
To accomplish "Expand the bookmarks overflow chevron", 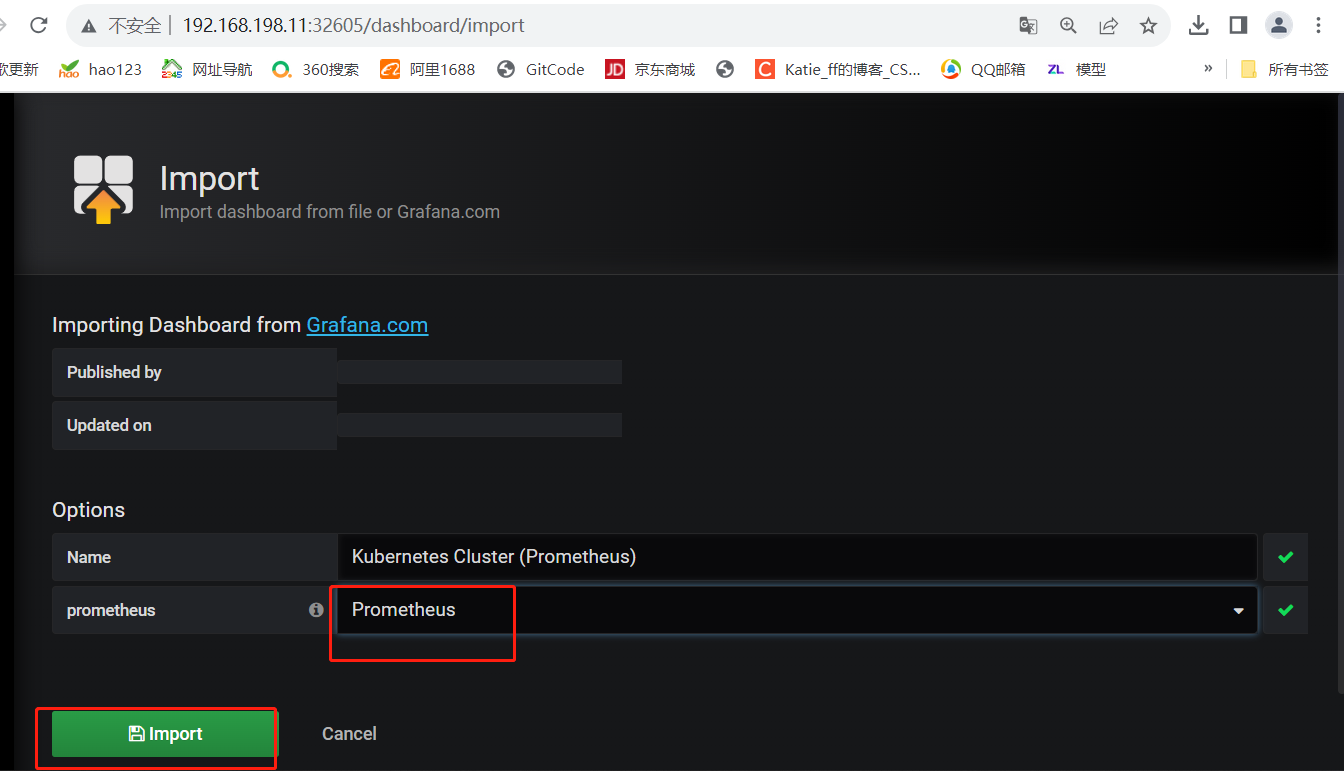I will point(1208,68).
